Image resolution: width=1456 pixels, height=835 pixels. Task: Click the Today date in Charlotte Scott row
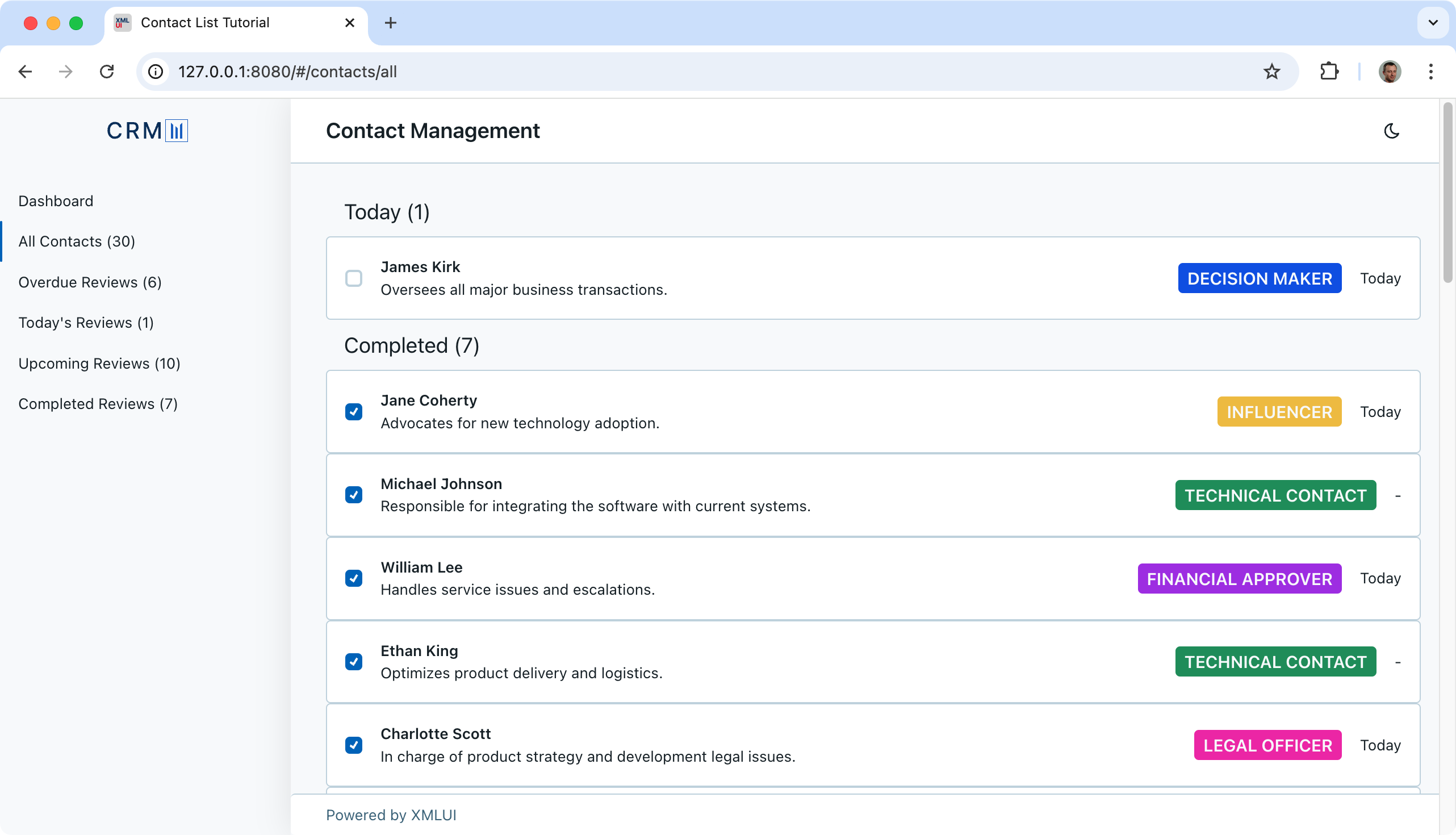pyautogui.click(x=1380, y=745)
